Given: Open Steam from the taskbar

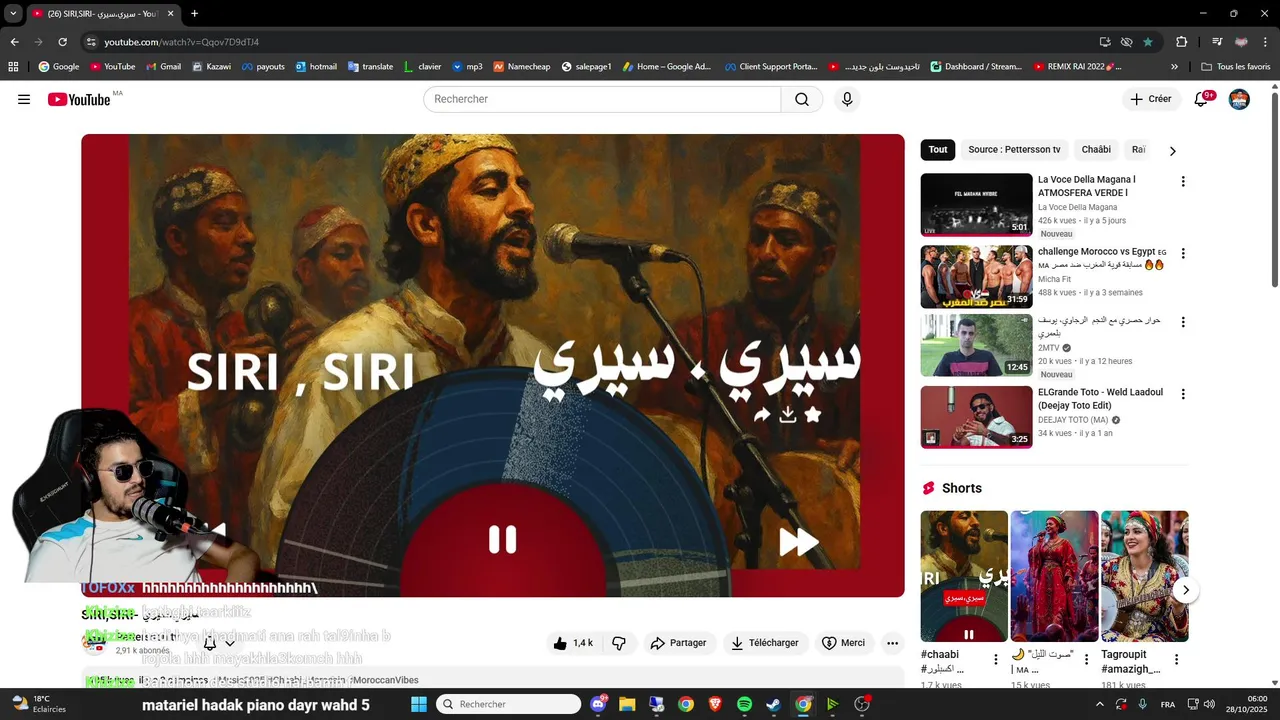Looking at the screenshot, I should coord(773,704).
